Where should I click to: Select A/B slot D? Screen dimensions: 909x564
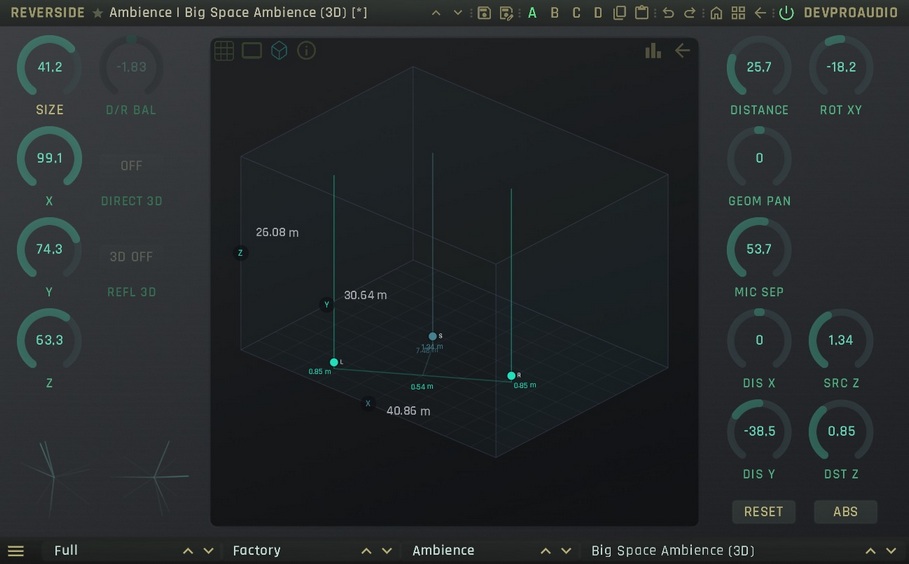click(598, 13)
